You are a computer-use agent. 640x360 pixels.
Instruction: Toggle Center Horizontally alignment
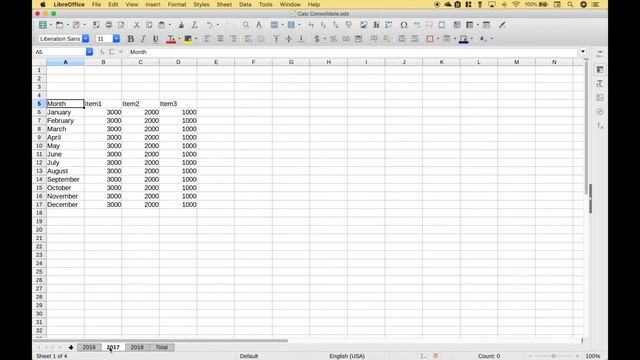[x=220, y=39]
